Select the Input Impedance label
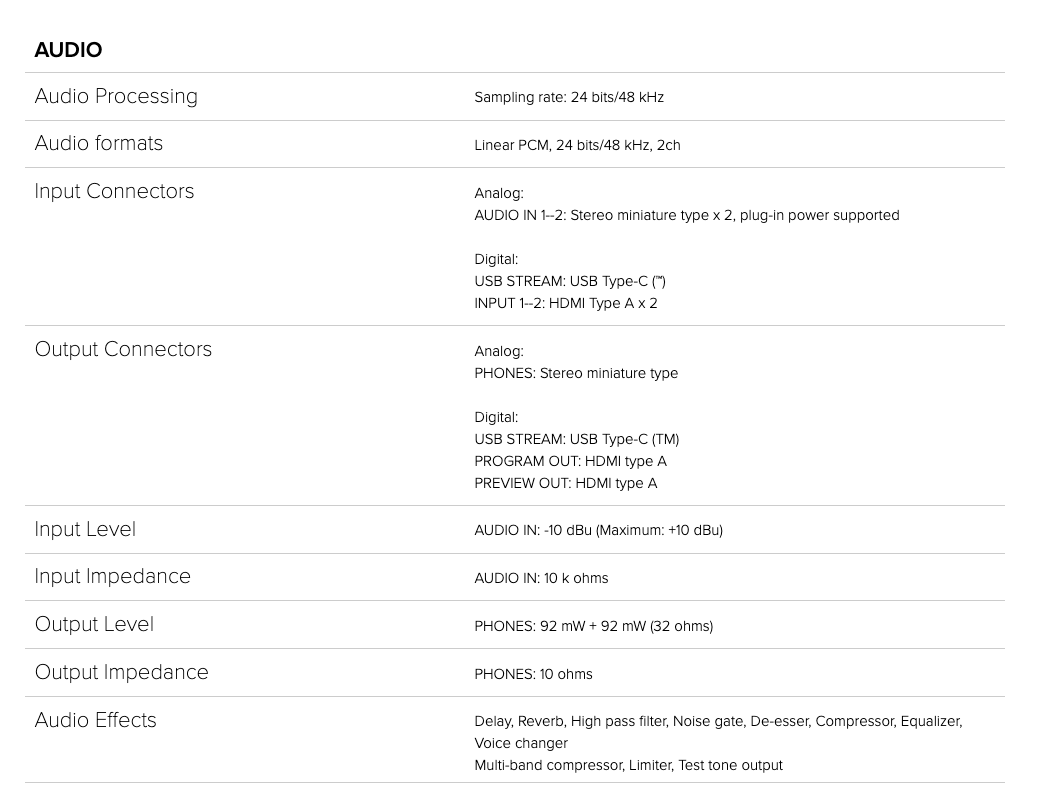 pos(113,576)
